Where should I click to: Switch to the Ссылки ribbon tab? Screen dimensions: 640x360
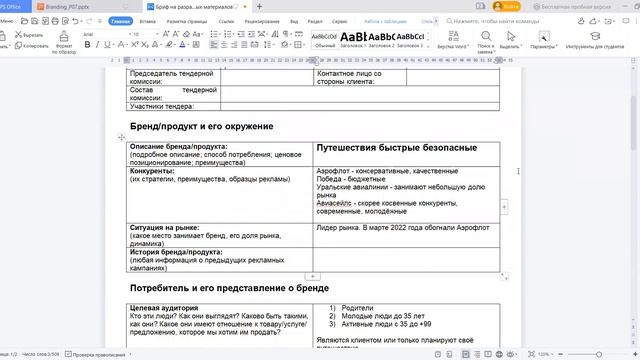pyautogui.click(x=226, y=21)
